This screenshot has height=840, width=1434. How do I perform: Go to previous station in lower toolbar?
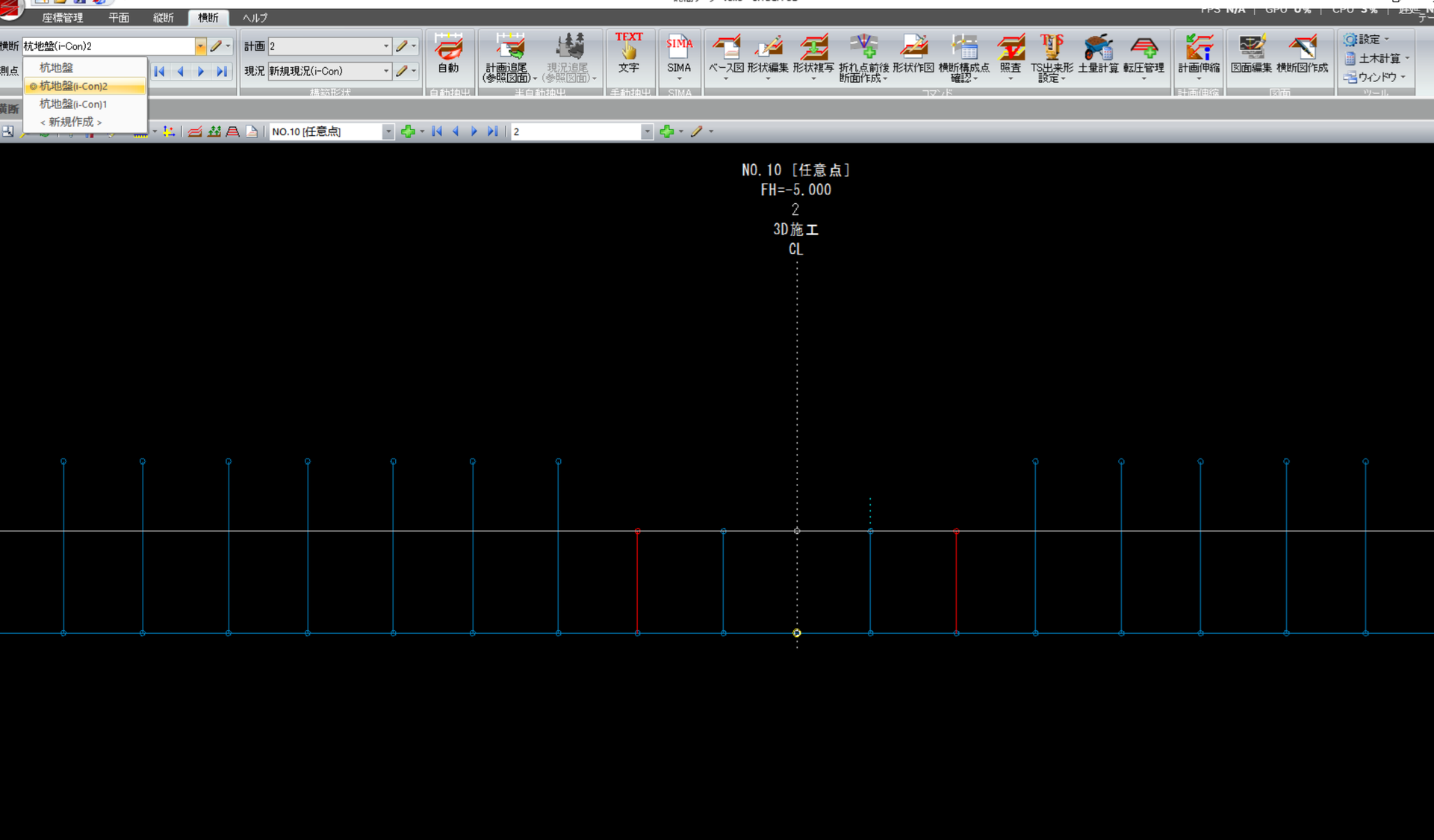[x=456, y=131]
